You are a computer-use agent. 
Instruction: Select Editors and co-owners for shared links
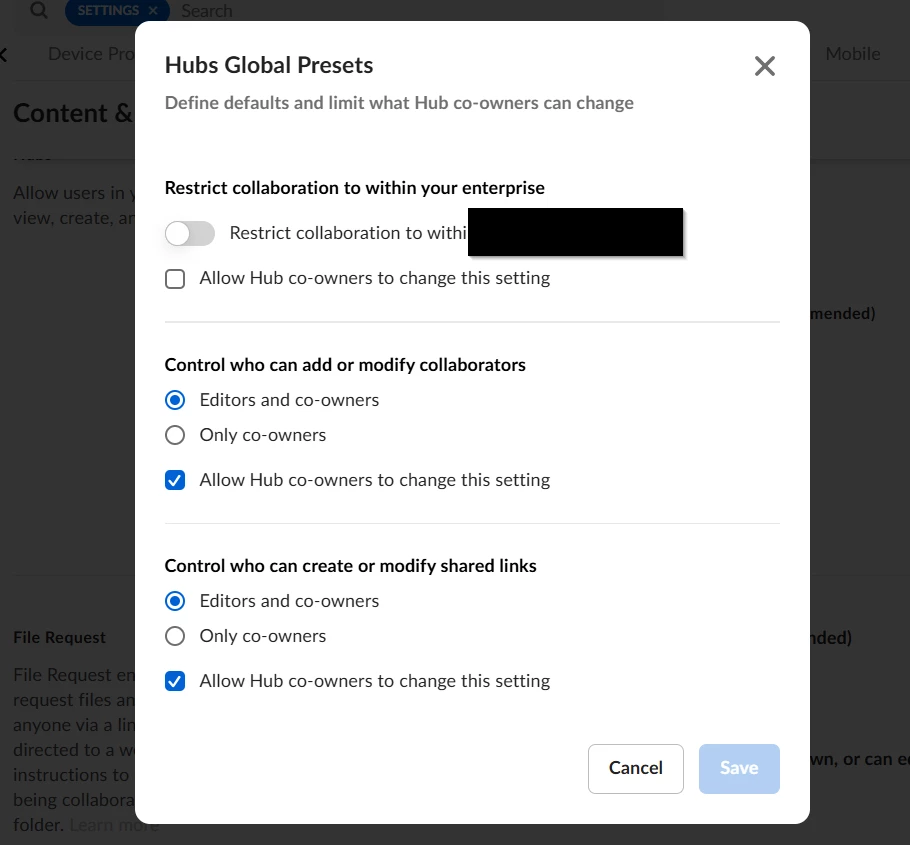[x=175, y=601]
